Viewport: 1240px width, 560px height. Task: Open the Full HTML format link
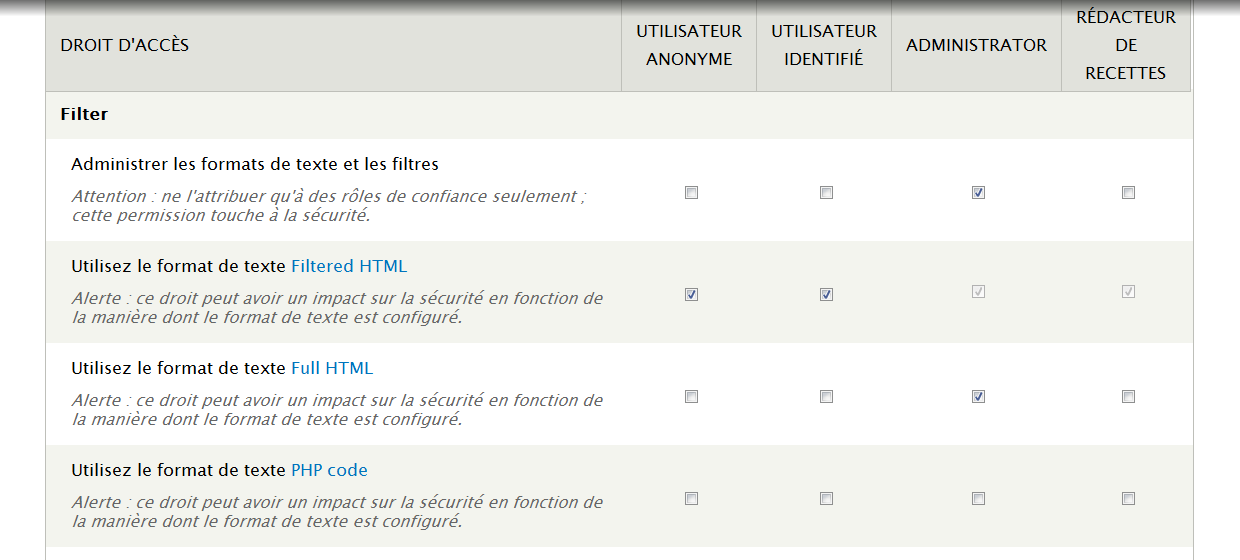point(331,368)
